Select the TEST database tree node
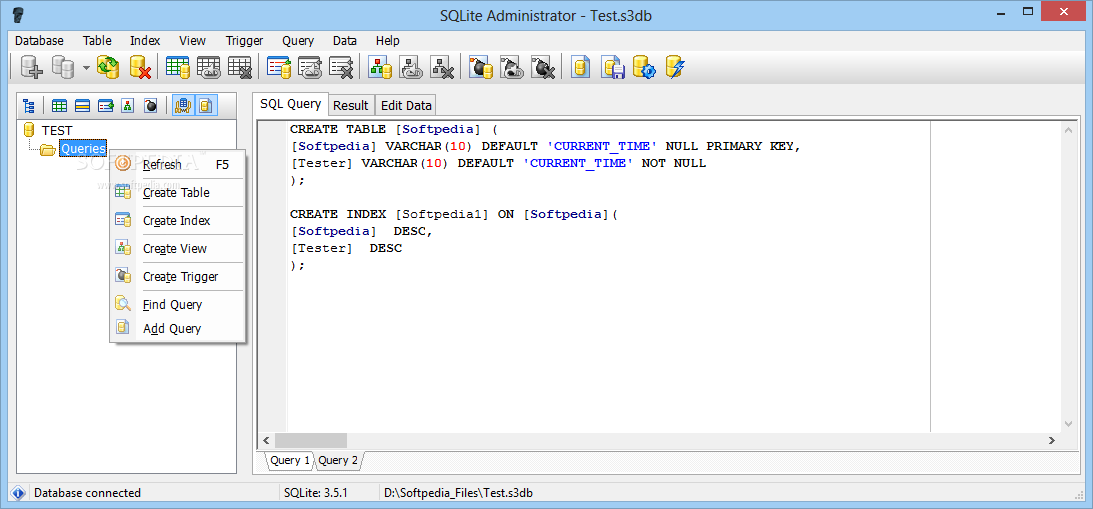The image size is (1093, 509). (57, 130)
